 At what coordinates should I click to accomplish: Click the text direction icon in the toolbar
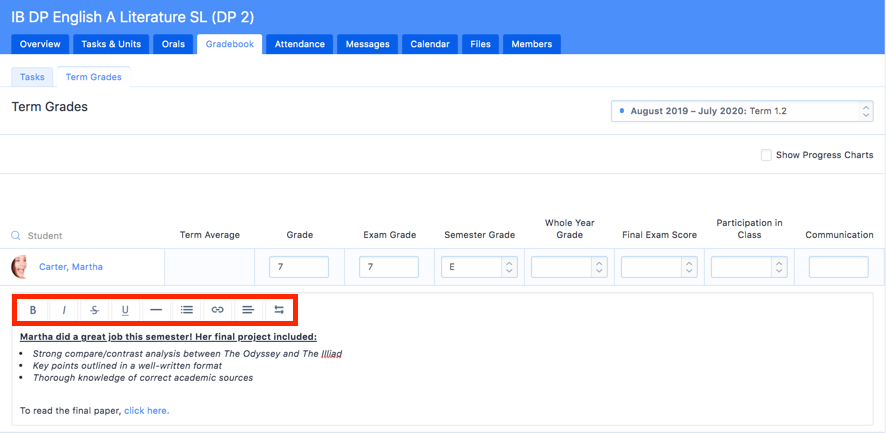[279, 310]
